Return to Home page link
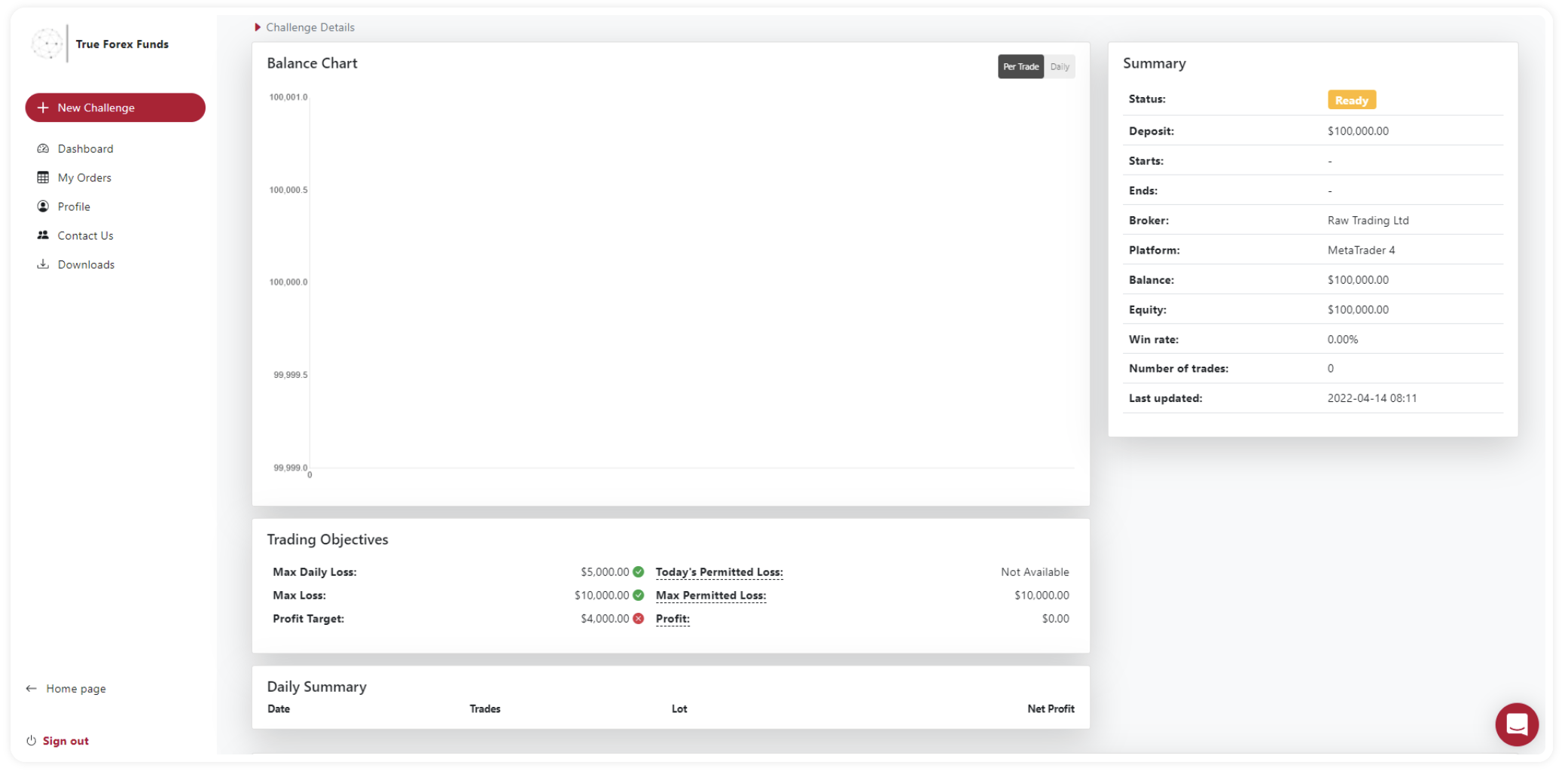The image size is (1568, 774). tap(76, 688)
